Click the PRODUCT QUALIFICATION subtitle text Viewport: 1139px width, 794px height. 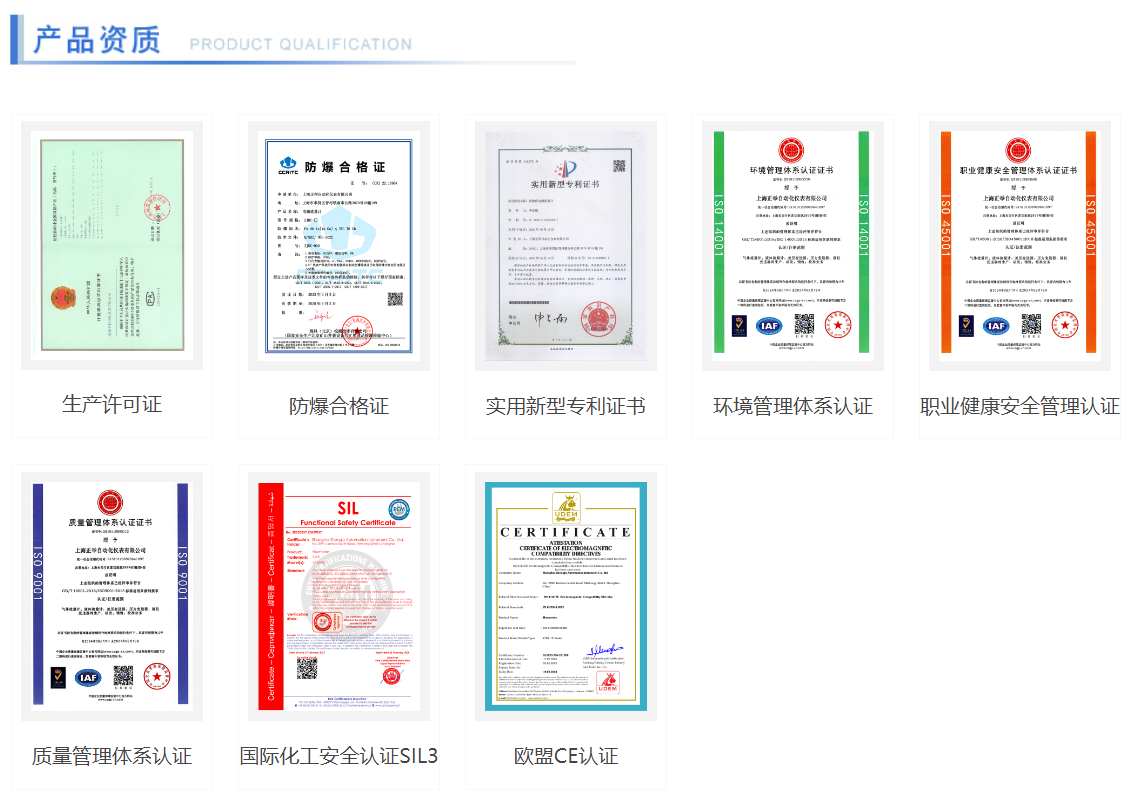[x=300, y=45]
